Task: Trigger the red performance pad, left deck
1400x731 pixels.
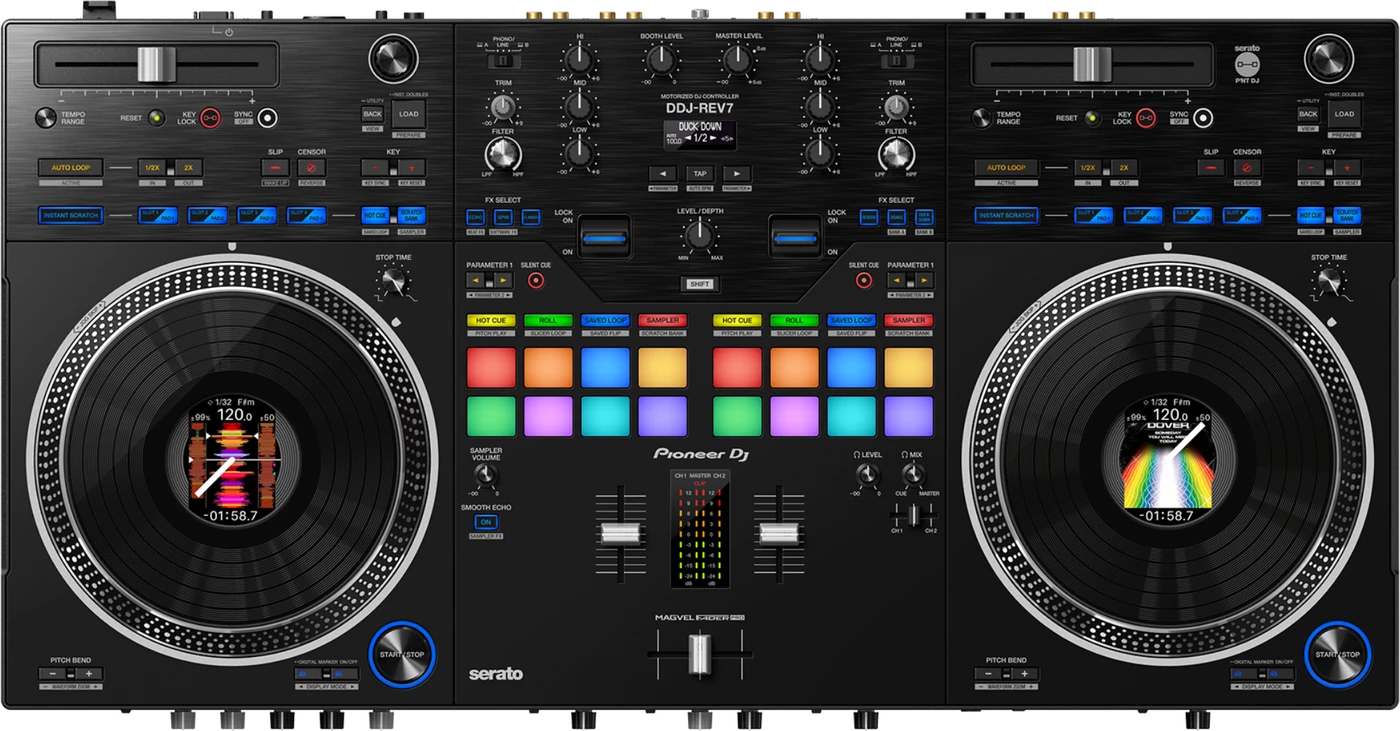Action: coord(491,368)
